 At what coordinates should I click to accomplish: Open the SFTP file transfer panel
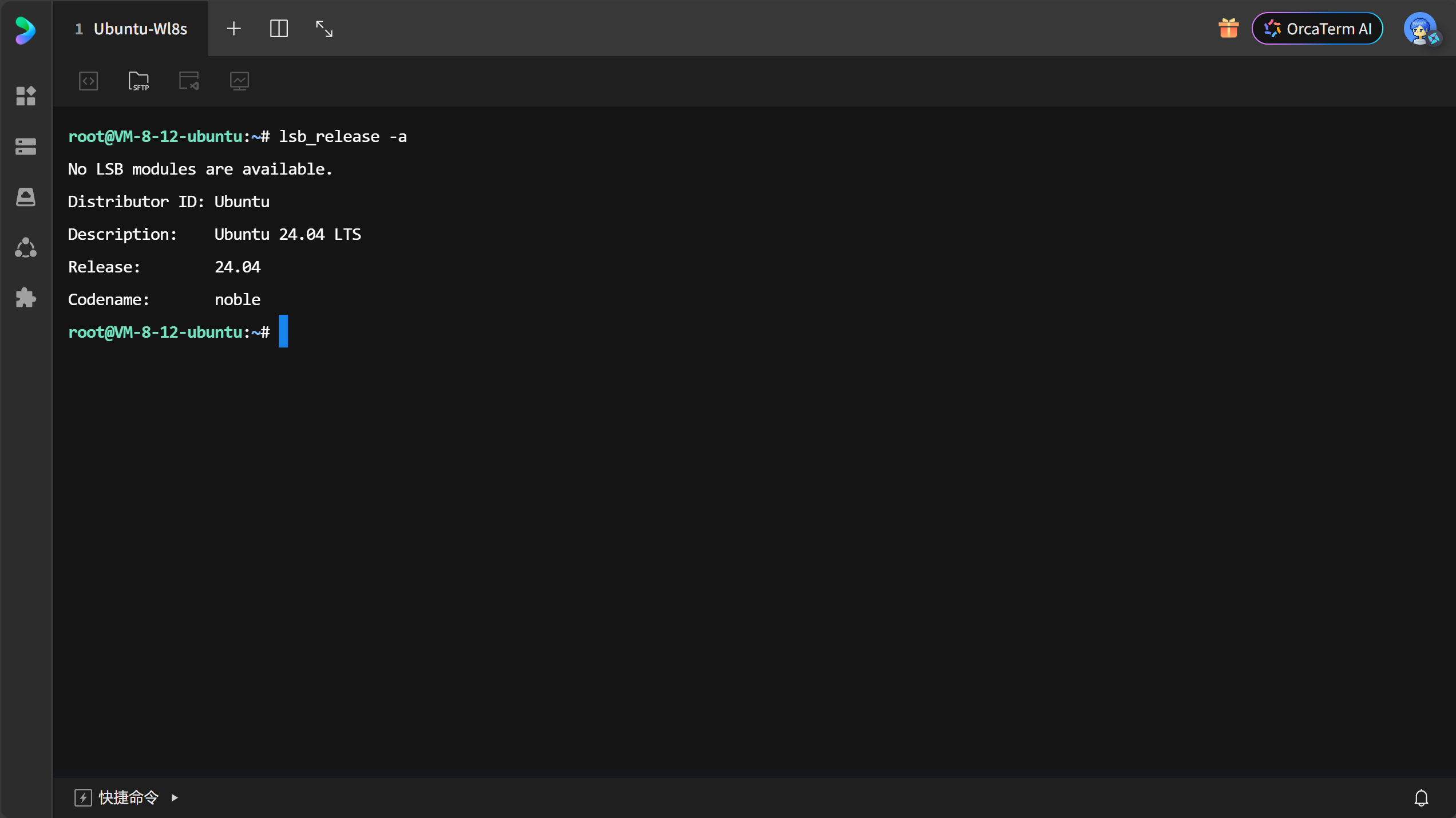[x=139, y=81]
